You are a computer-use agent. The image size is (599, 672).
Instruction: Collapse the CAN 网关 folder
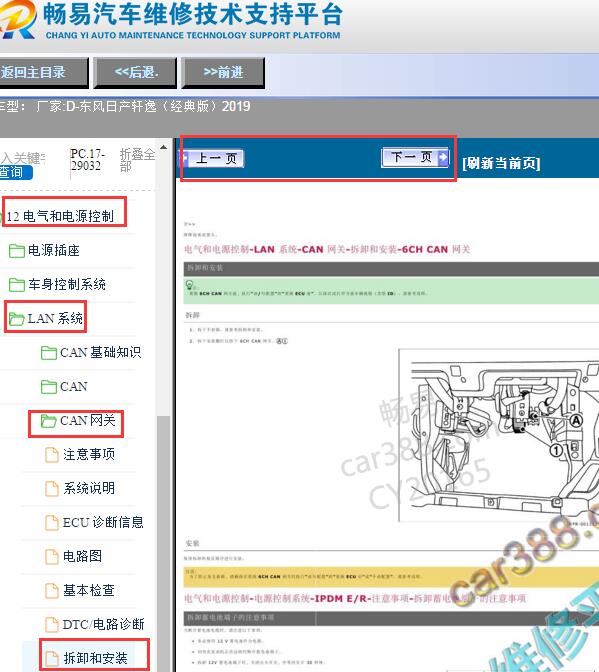(88, 420)
